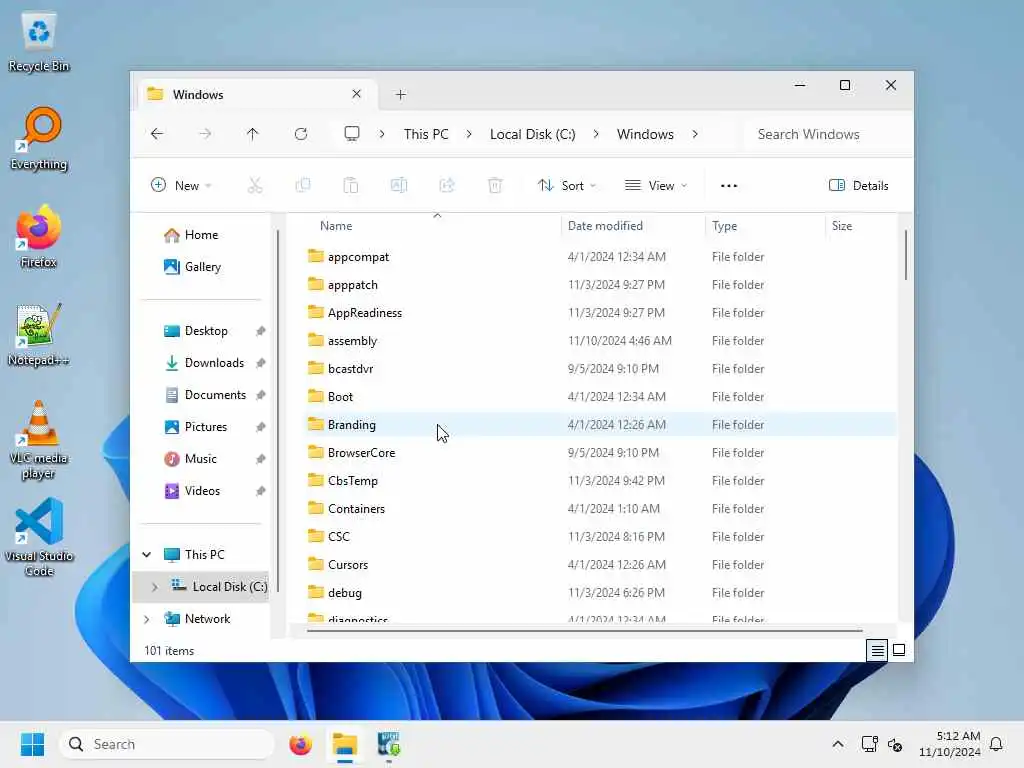
Task: Open Notepad++ desktop shortcut
Action: [x=39, y=335]
